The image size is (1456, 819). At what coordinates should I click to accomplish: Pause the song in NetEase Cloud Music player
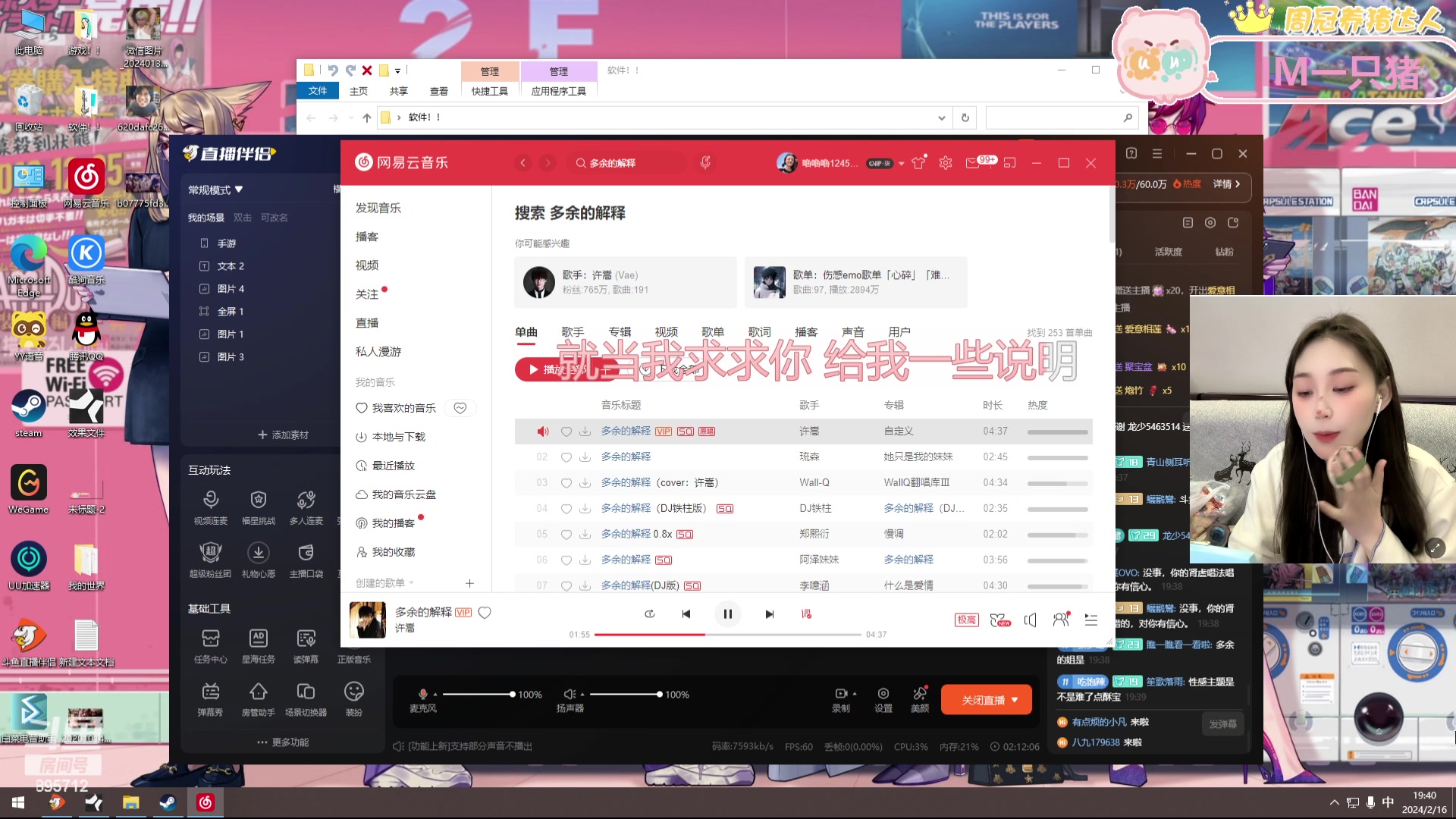pos(727,613)
